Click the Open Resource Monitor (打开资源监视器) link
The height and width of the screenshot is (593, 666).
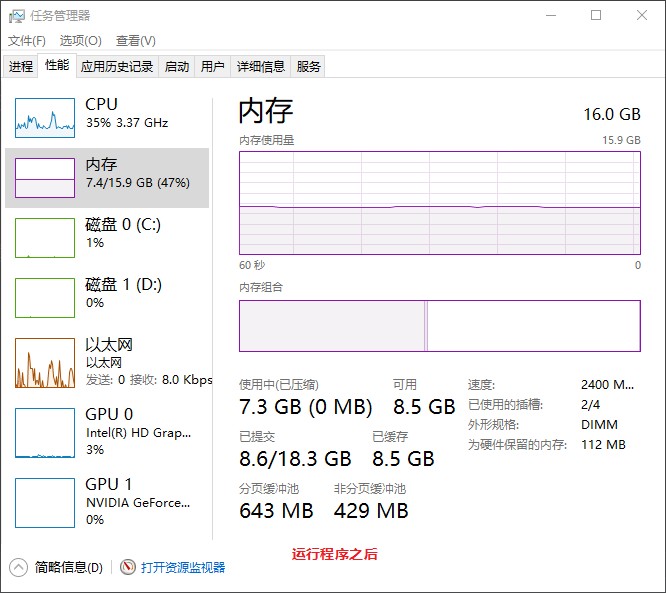click(183, 567)
